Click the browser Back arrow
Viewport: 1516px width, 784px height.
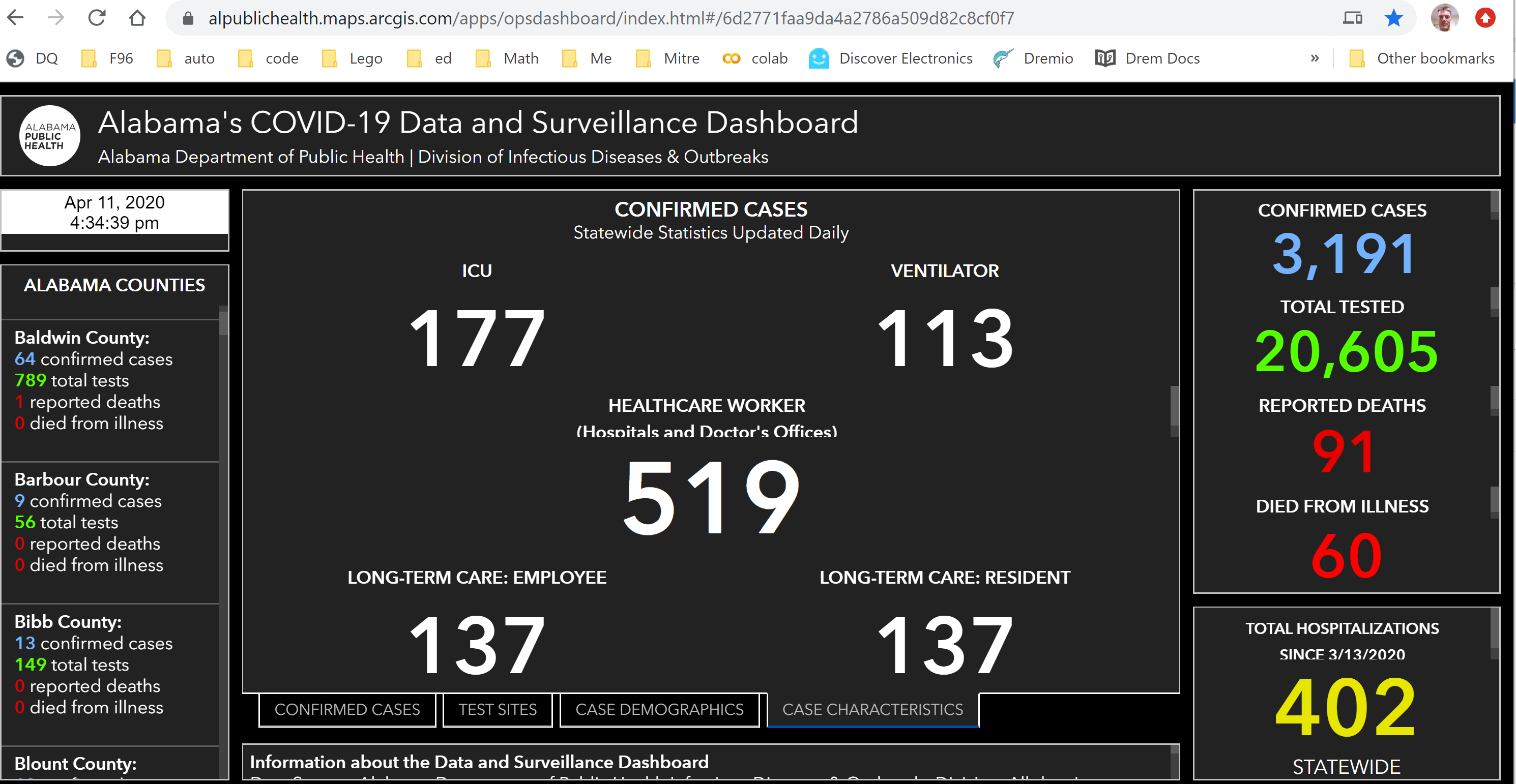[15, 18]
